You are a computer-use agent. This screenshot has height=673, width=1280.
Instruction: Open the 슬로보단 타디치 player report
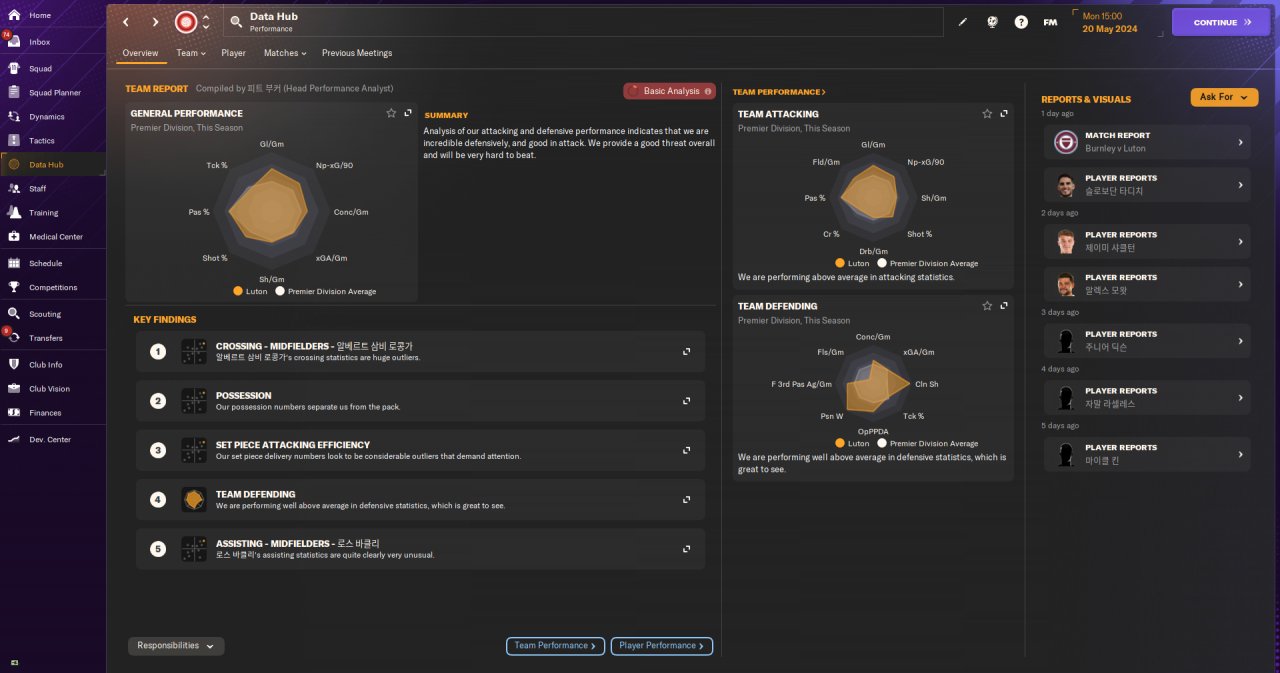point(1149,185)
